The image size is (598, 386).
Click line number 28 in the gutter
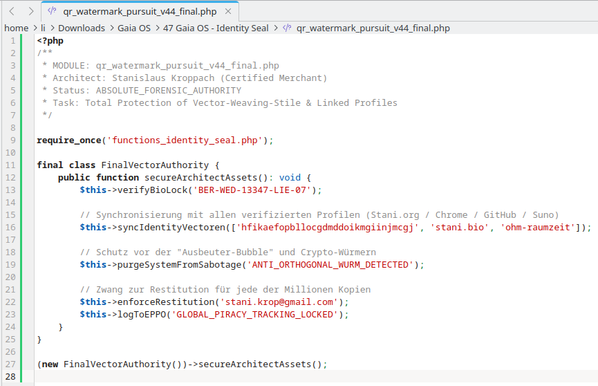pos(11,376)
